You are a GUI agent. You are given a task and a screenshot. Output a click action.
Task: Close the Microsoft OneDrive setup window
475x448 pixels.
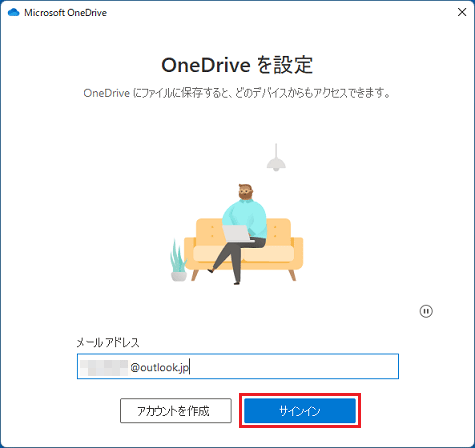pos(462,12)
